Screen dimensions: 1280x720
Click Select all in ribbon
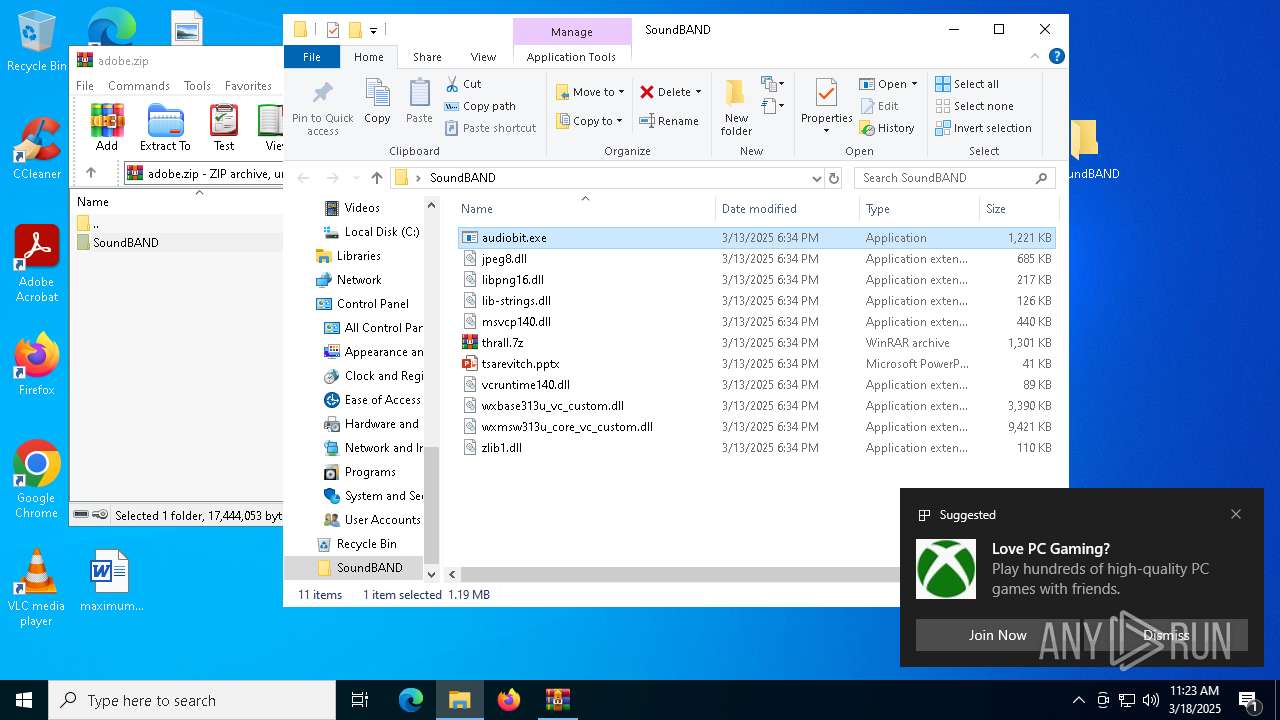tap(966, 84)
